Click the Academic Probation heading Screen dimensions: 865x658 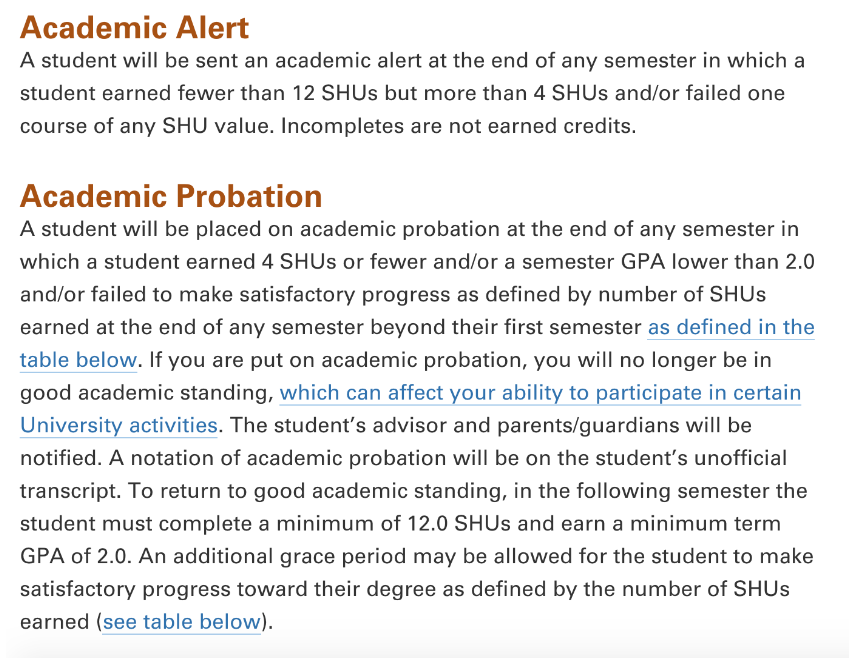171,195
